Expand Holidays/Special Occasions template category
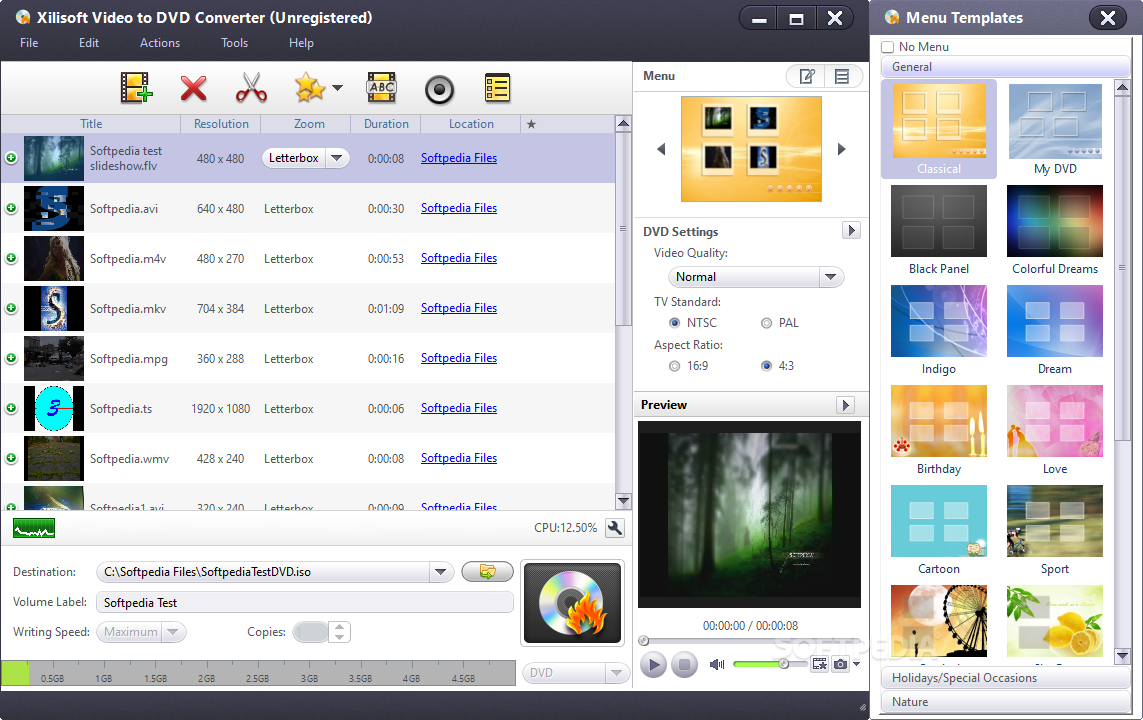Image resolution: width=1143 pixels, height=720 pixels. pyautogui.click(x=1005, y=678)
